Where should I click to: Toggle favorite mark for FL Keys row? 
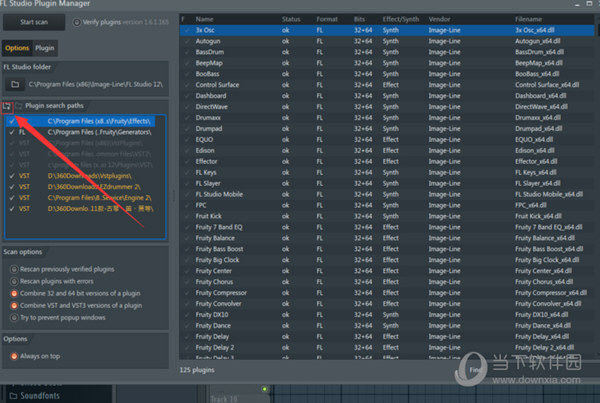pyautogui.click(x=187, y=173)
